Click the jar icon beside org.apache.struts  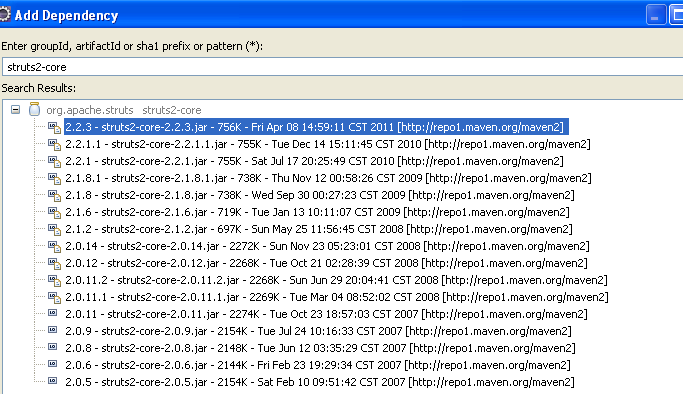(x=34, y=109)
